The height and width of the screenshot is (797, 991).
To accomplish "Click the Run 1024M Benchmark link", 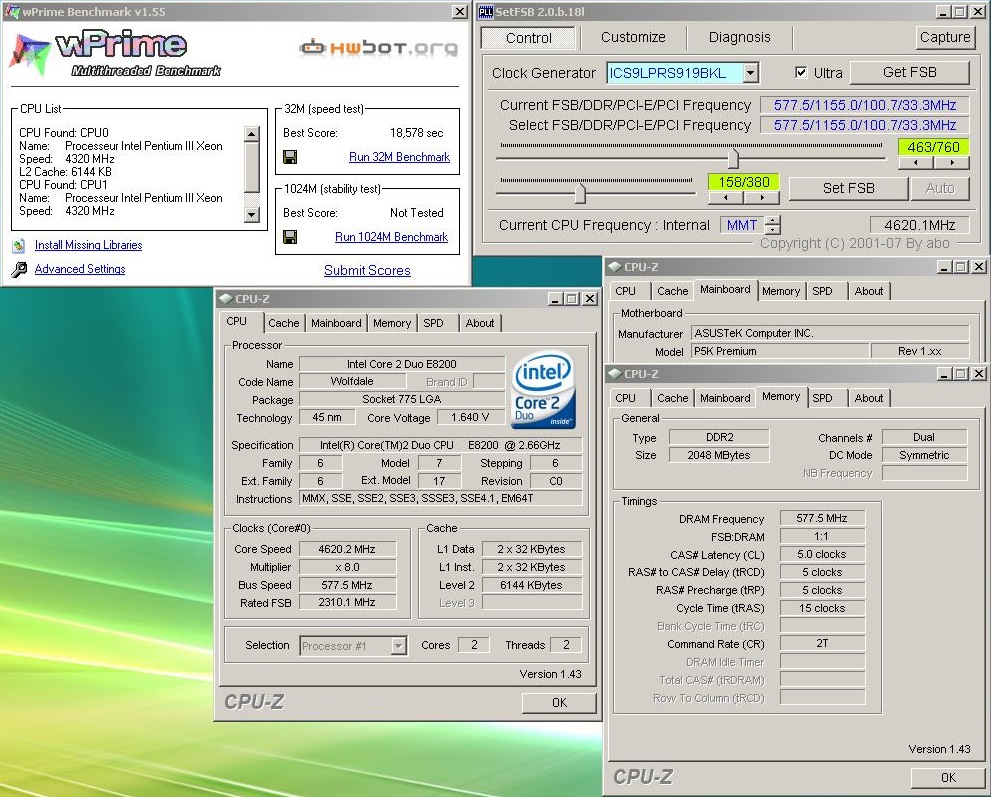I will click(x=391, y=237).
